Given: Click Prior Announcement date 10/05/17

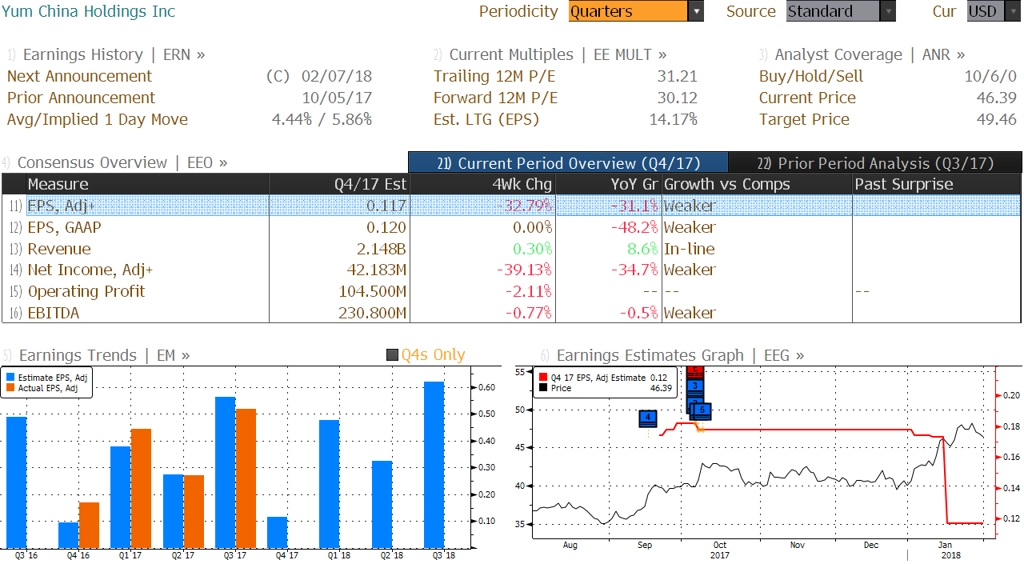Looking at the screenshot, I should [336, 98].
